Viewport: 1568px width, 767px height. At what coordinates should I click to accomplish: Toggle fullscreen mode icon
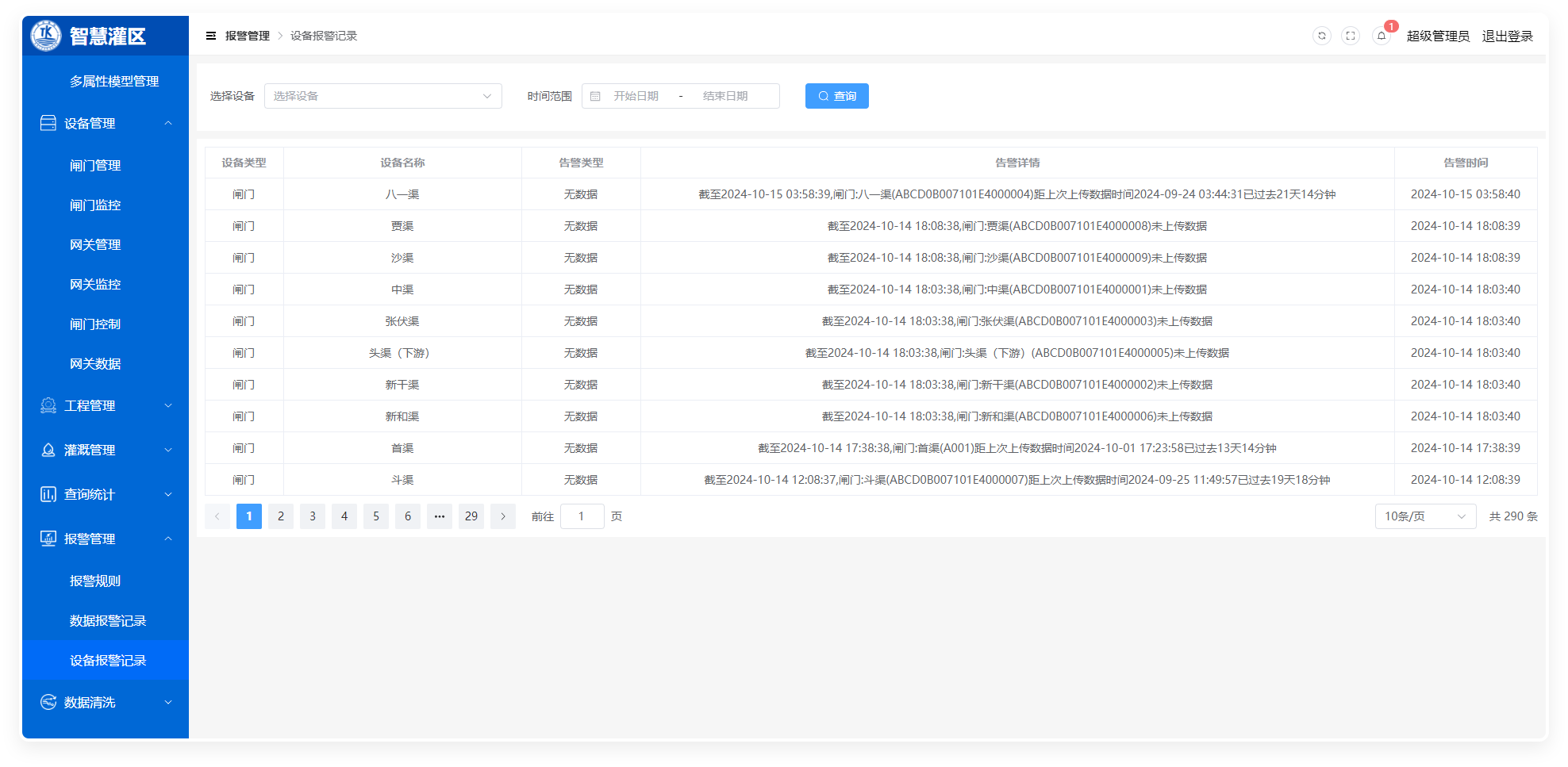tap(1351, 36)
